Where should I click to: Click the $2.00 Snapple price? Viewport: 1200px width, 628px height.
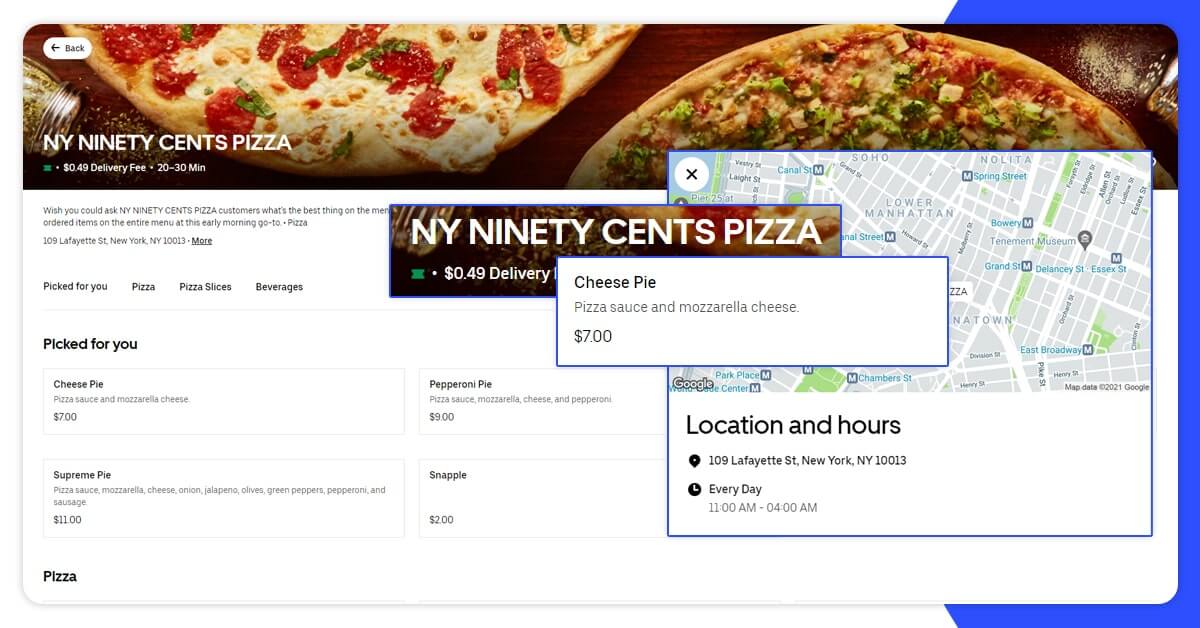[x=441, y=520]
